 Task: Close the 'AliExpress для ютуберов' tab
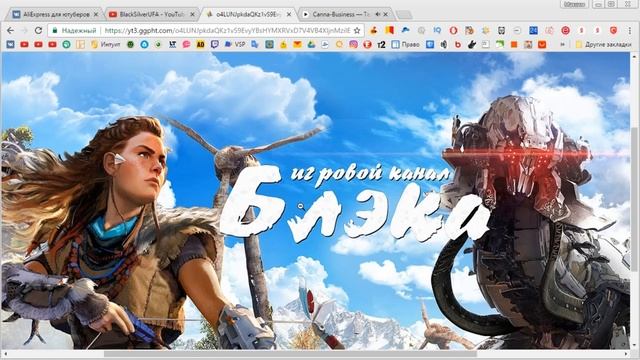click(96, 14)
